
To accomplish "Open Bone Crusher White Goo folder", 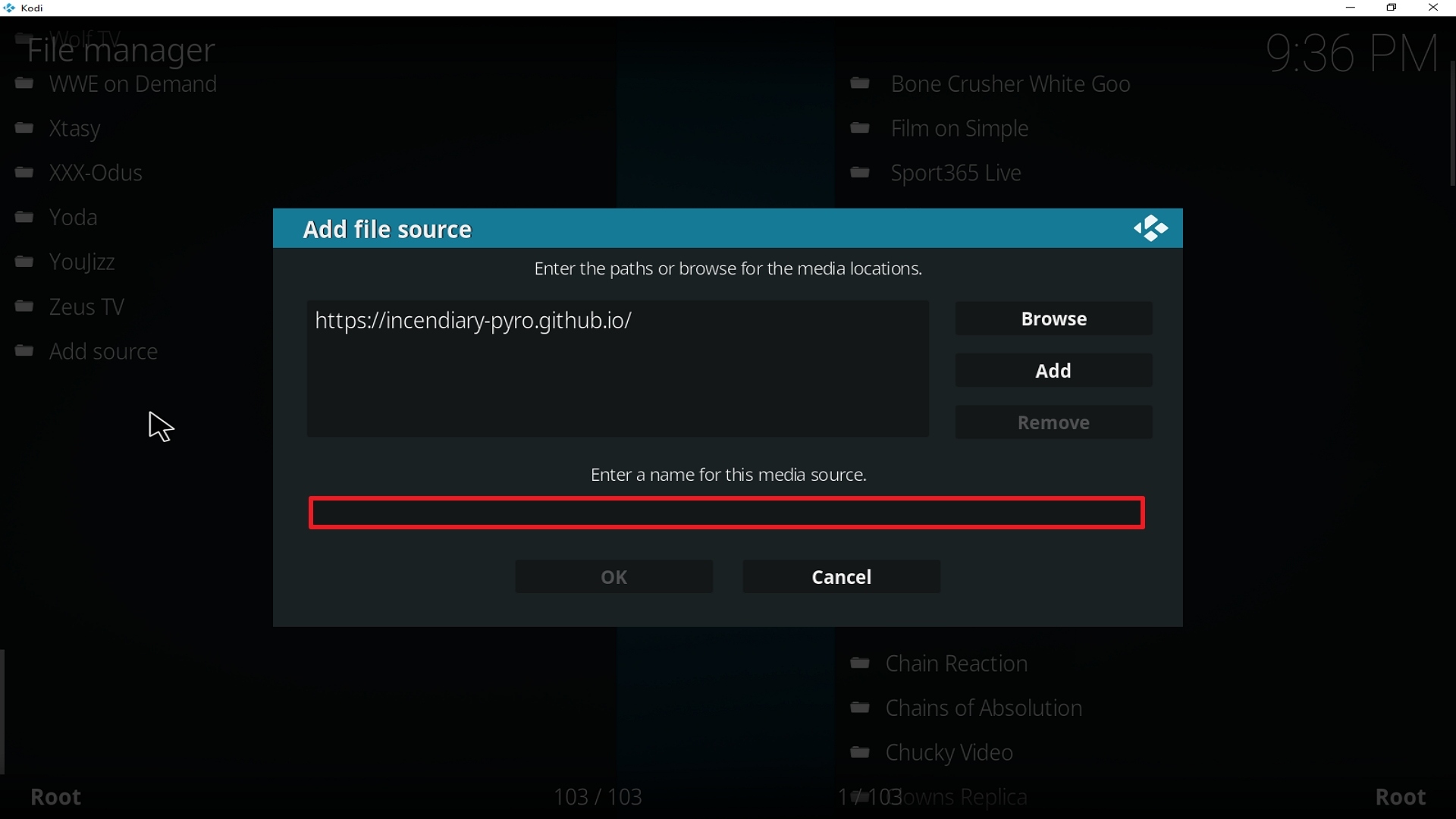I will (1012, 85).
